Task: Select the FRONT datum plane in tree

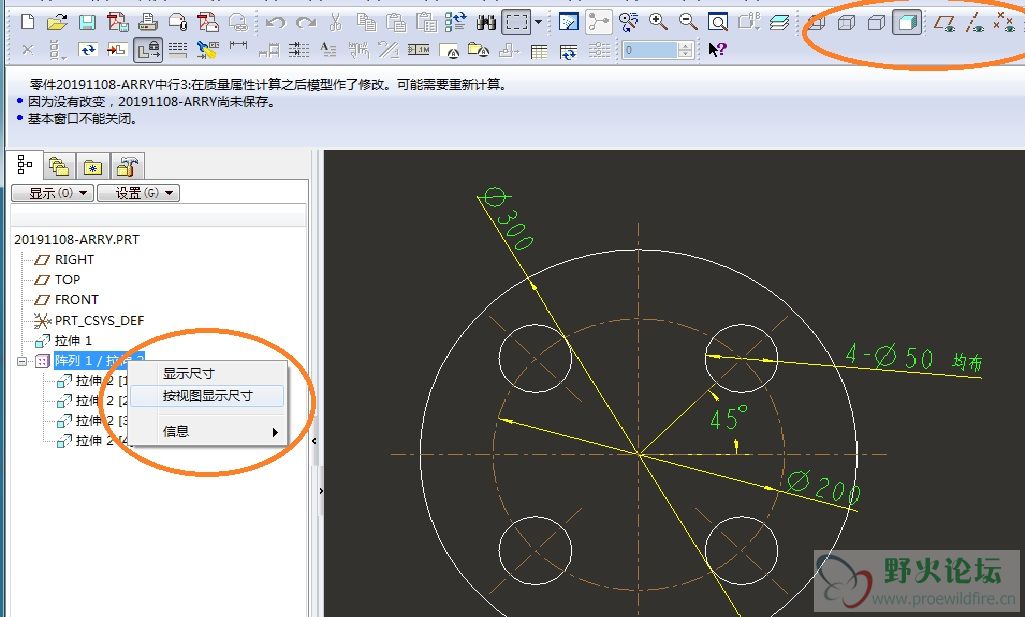Action: click(x=76, y=299)
